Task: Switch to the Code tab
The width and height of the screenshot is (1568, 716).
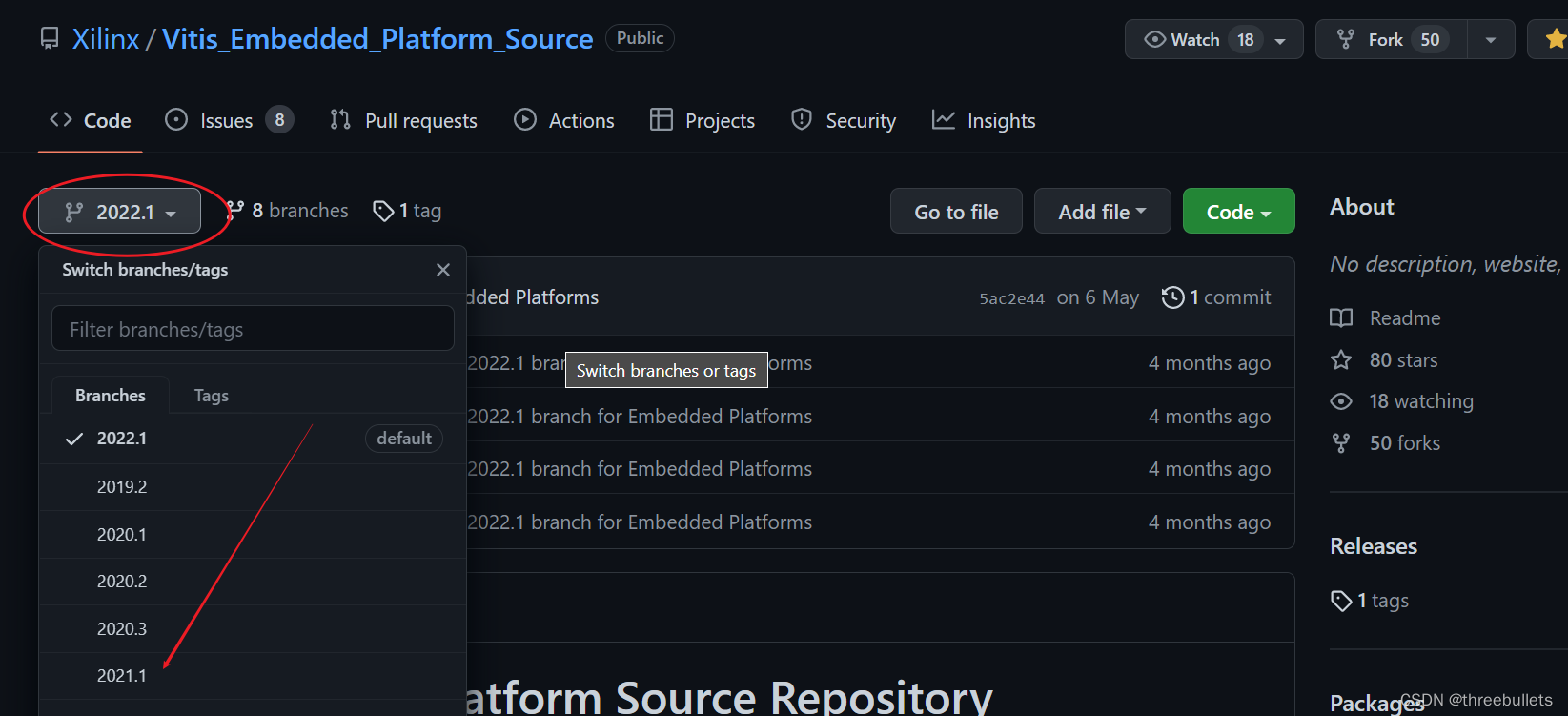Action: [x=91, y=121]
